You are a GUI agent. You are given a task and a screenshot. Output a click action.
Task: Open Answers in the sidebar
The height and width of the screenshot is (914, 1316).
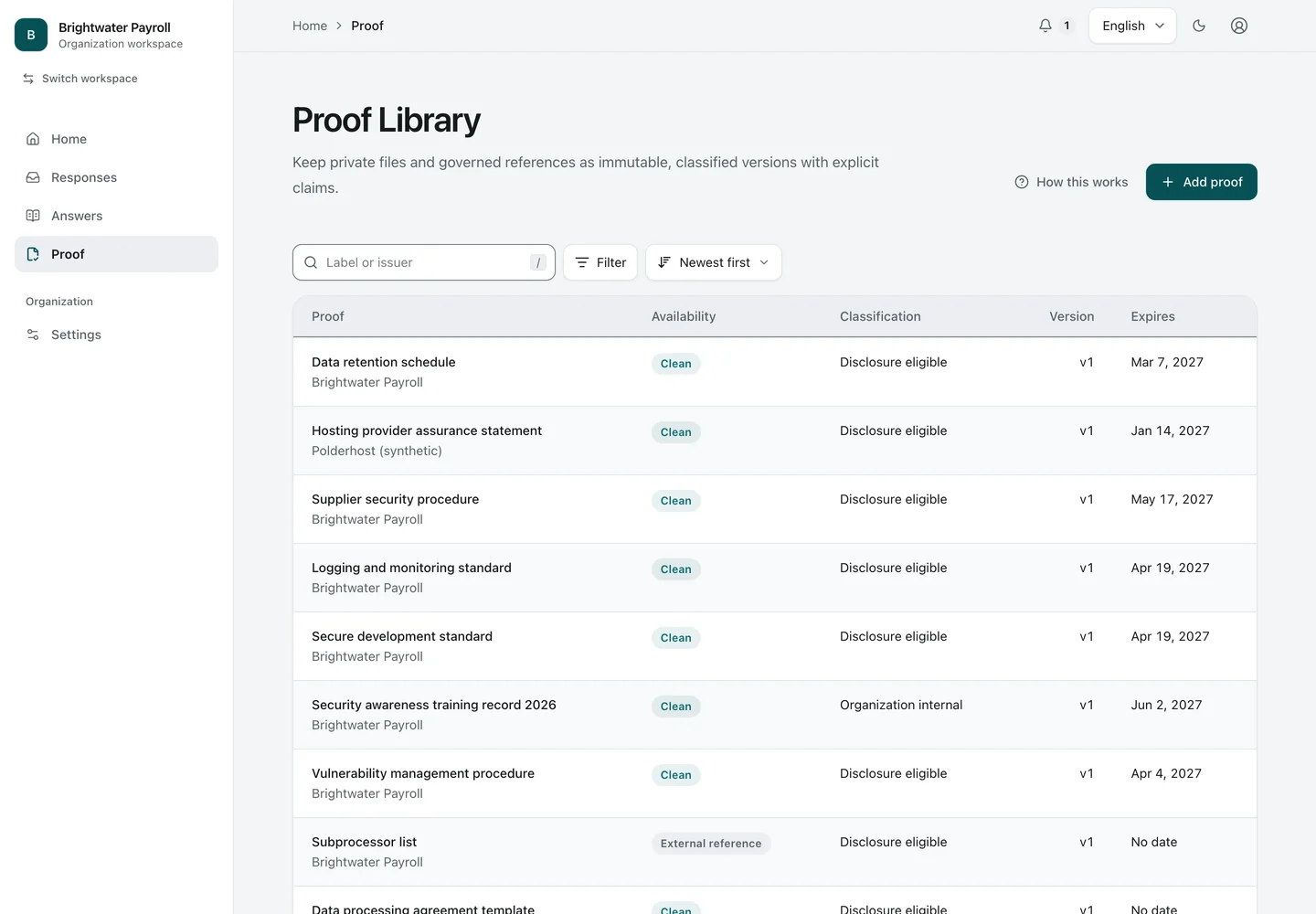pyautogui.click(x=116, y=216)
